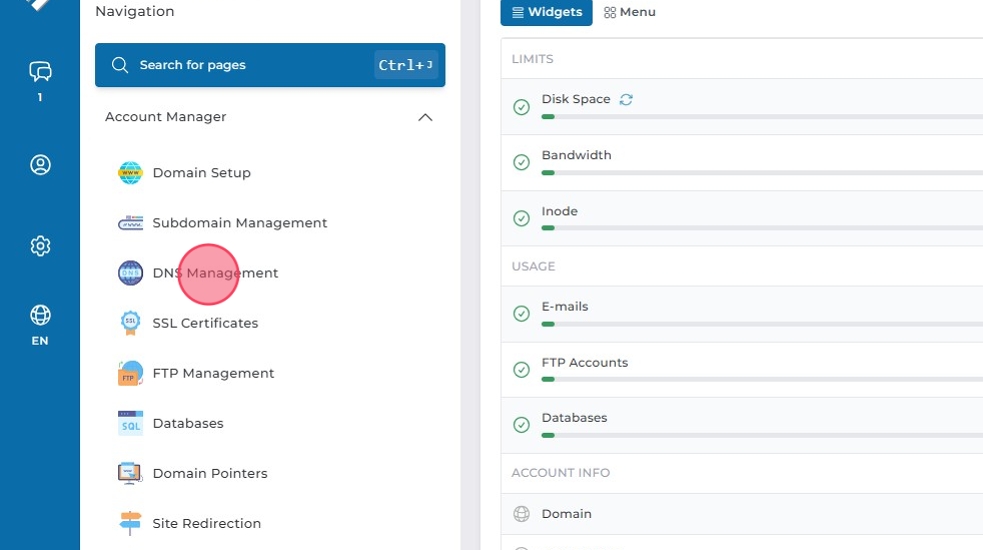Open Subdomain Management icon

(x=130, y=223)
